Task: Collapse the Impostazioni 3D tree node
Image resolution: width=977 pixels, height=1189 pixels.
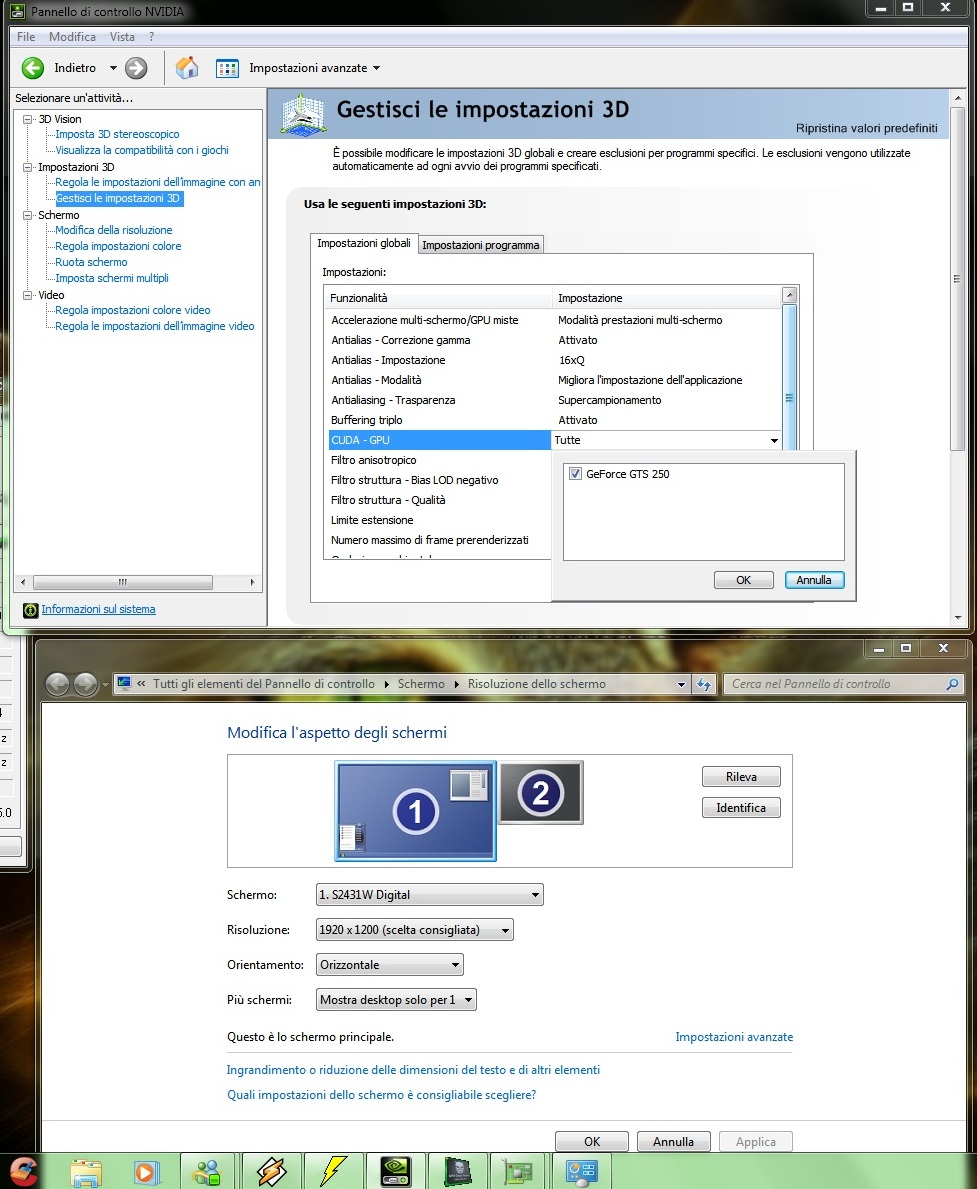Action: (28, 167)
